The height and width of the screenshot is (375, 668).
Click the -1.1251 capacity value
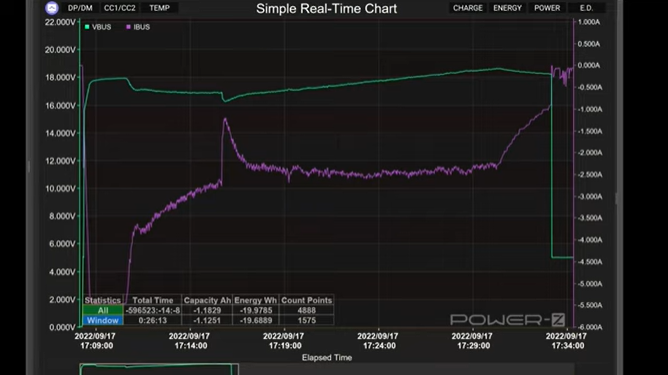click(x=207, y=320)
